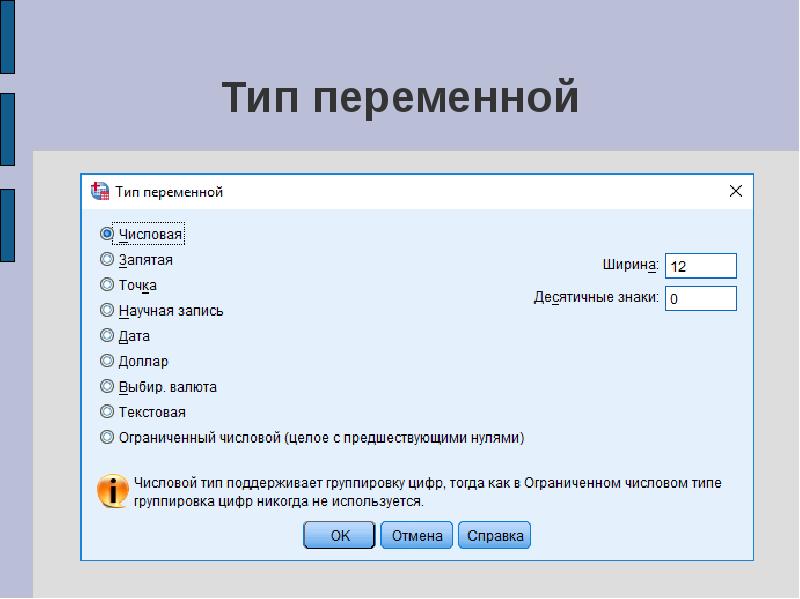Screen dimensions: 800x599
Task: Switch variable type to Текстовая
Action: (107, 411)
